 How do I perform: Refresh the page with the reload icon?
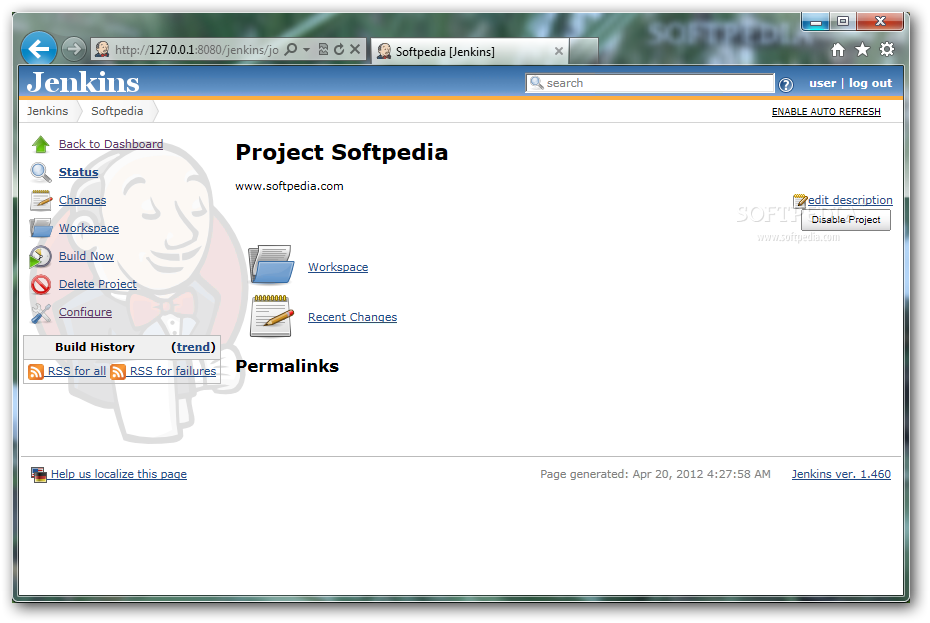pyautogui.click(x=339, y=49)
